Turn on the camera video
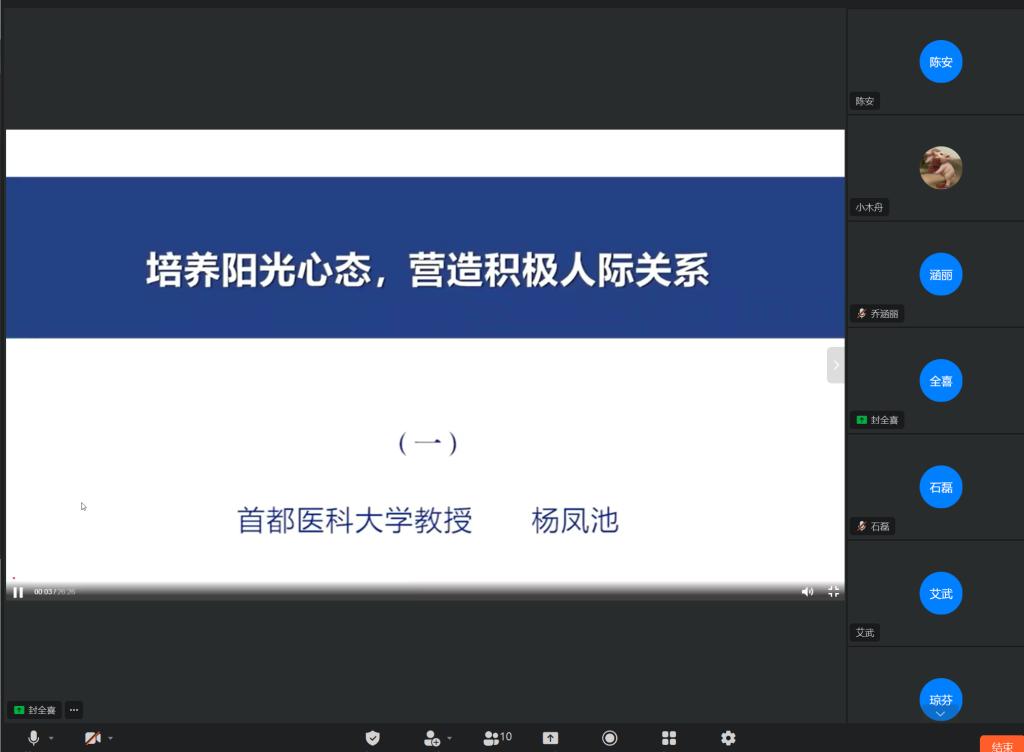 [93, 738]
